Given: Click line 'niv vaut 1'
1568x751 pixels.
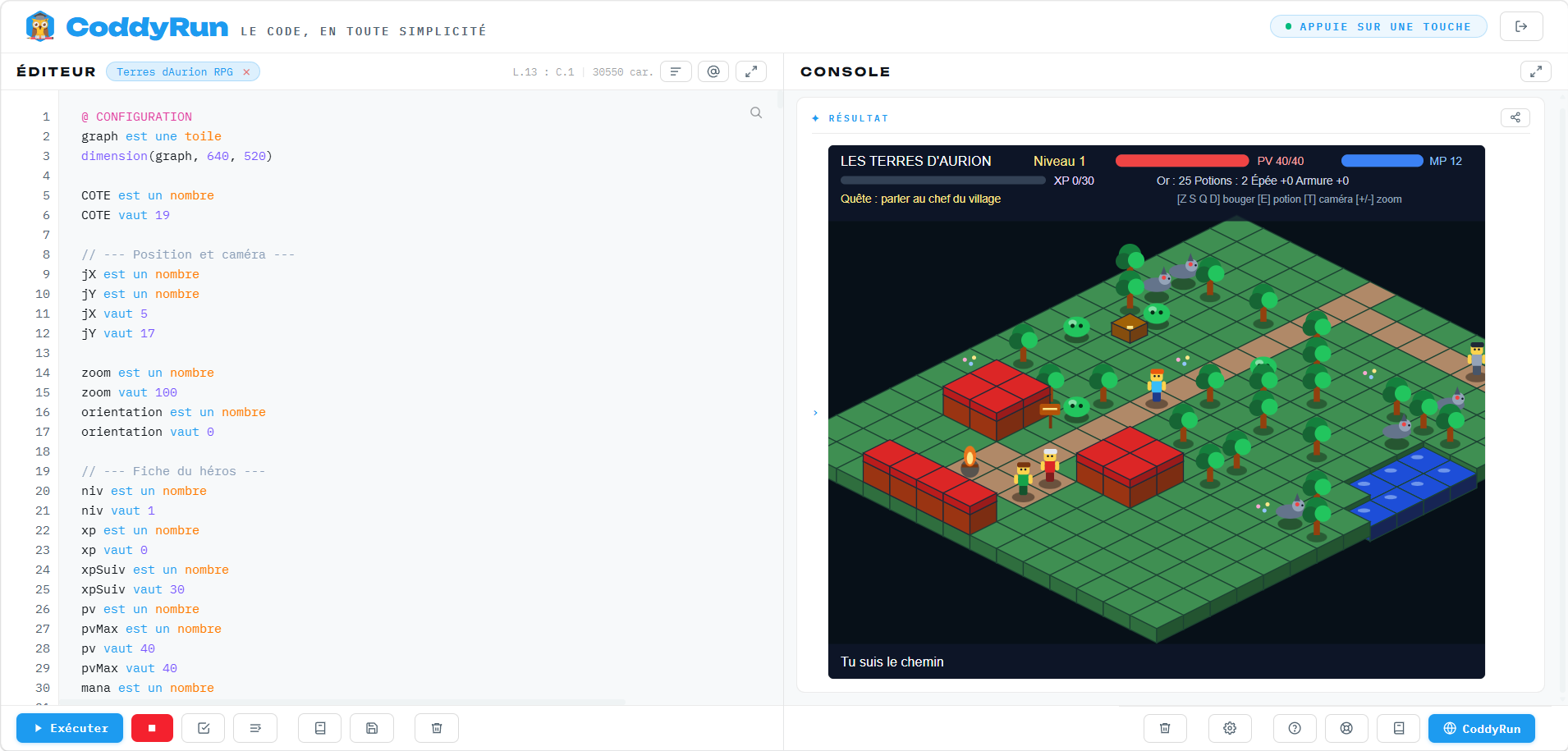Looking at the screenshot, I should click(x=118, y=511).
